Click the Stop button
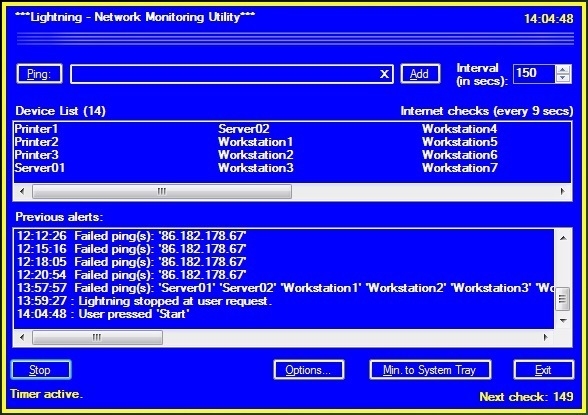This screenshot has width=588, height=415. click(40, 370)
